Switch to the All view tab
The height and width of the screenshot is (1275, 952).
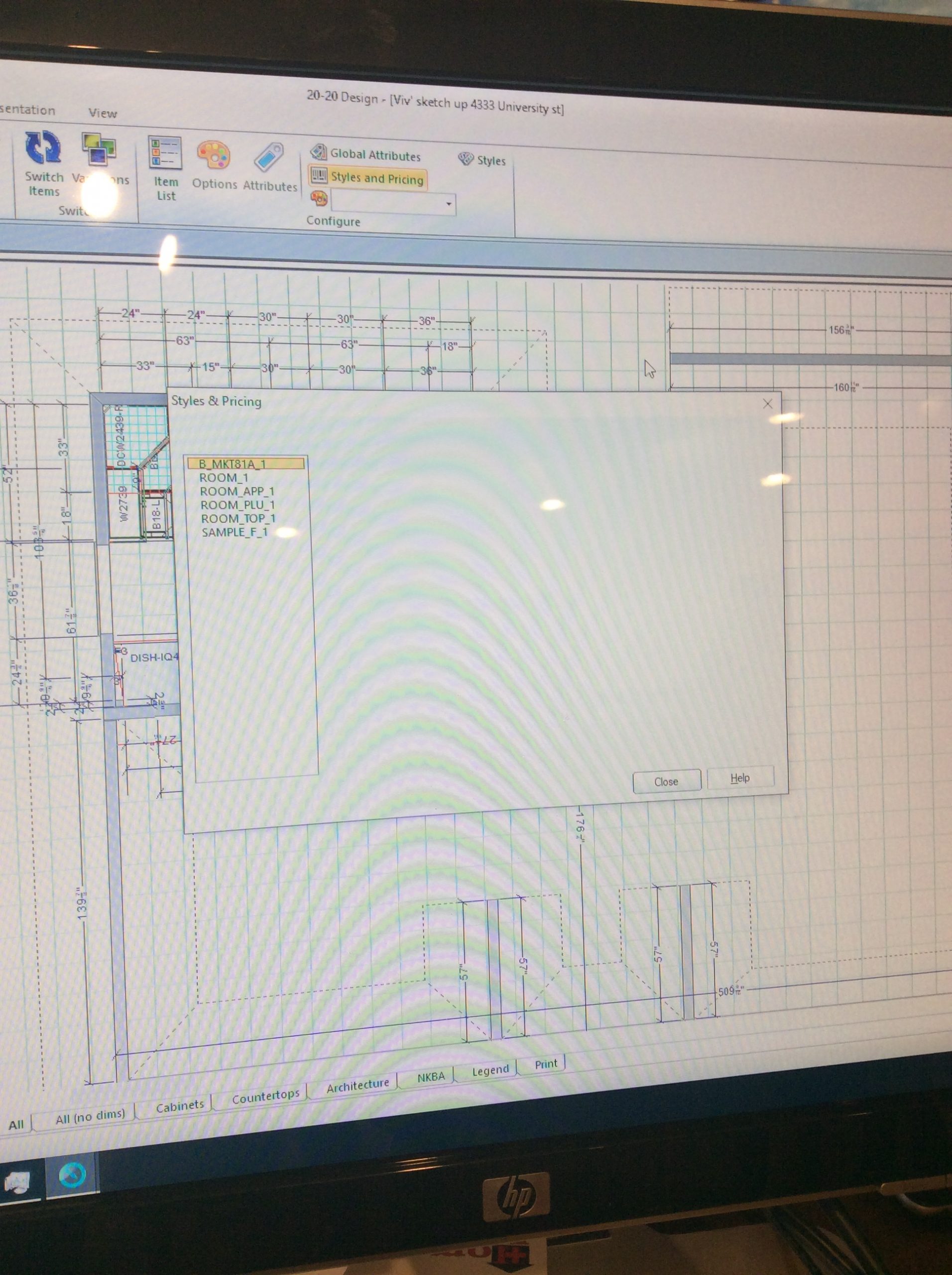pyautogui.click(x=16, y=1124)
